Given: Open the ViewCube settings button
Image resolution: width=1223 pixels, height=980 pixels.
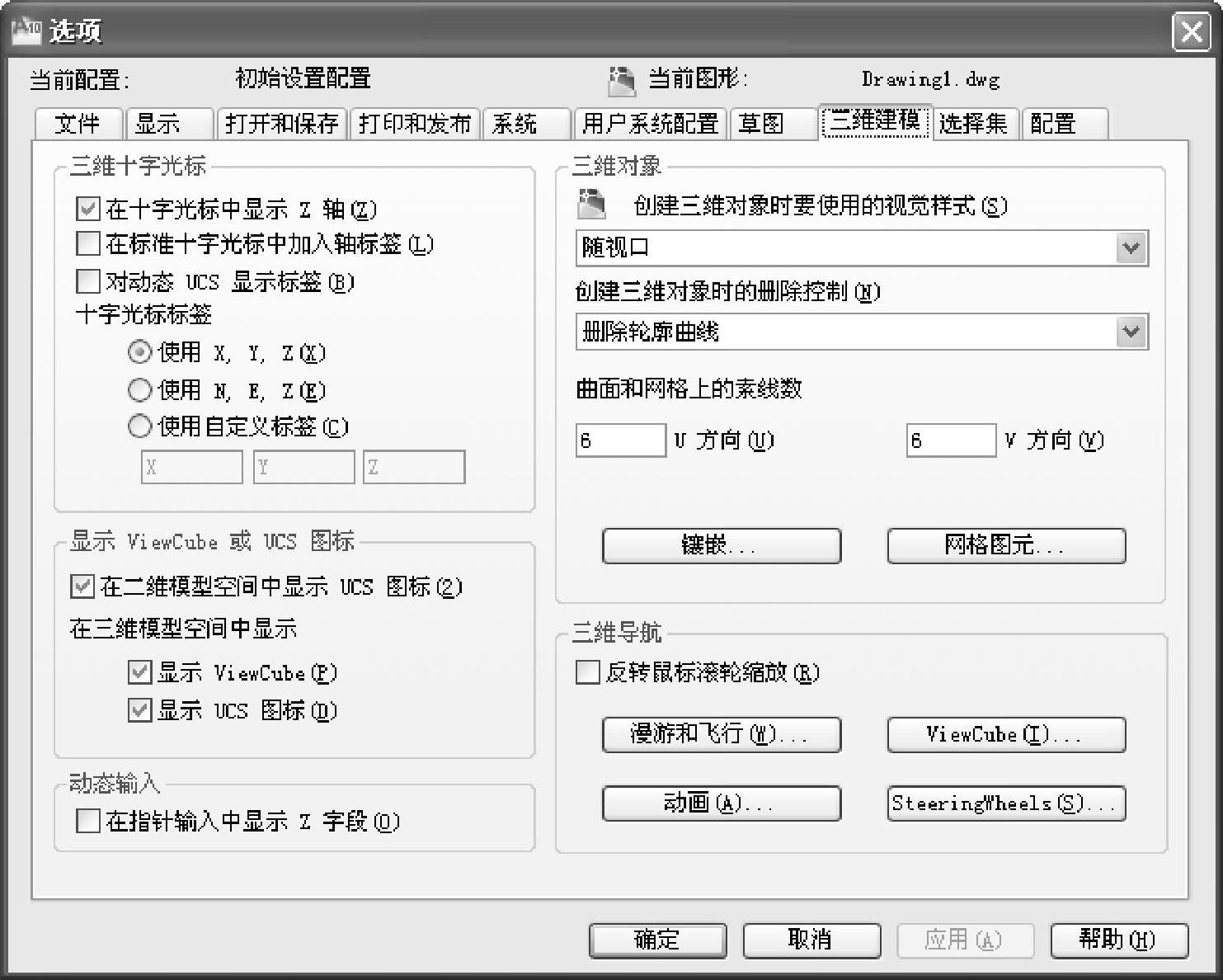Looking at the screenshot, I should [x=1006, y=734].
